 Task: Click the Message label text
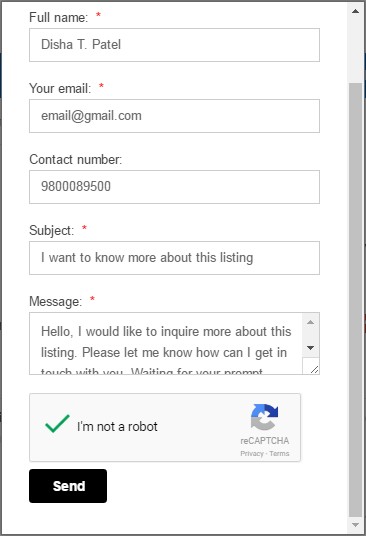(x=55, y=302)
